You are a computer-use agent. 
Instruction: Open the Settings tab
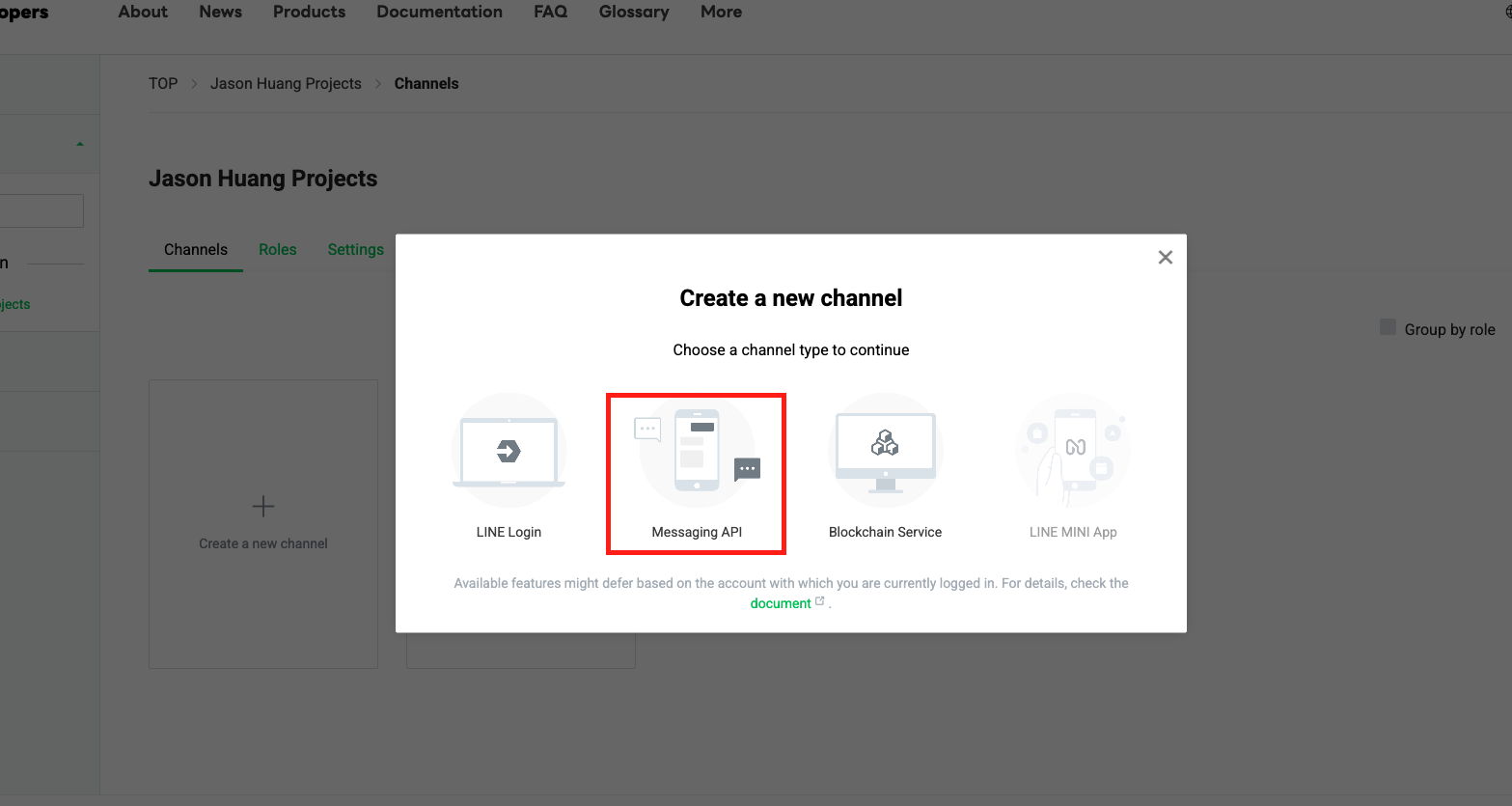[x=356, y=250]
